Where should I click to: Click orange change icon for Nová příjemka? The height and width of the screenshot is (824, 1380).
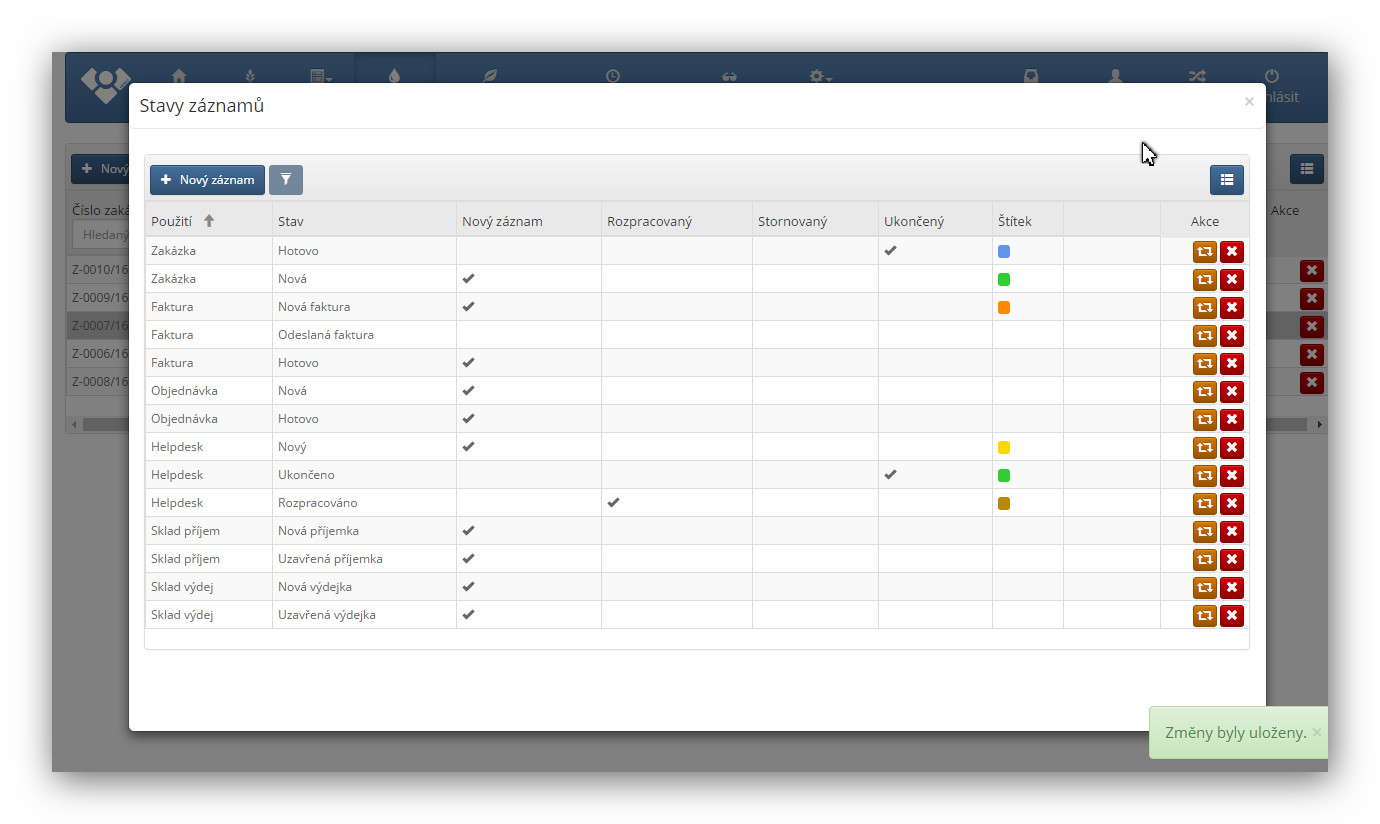pyautogui.click(x=1204, y=532)
